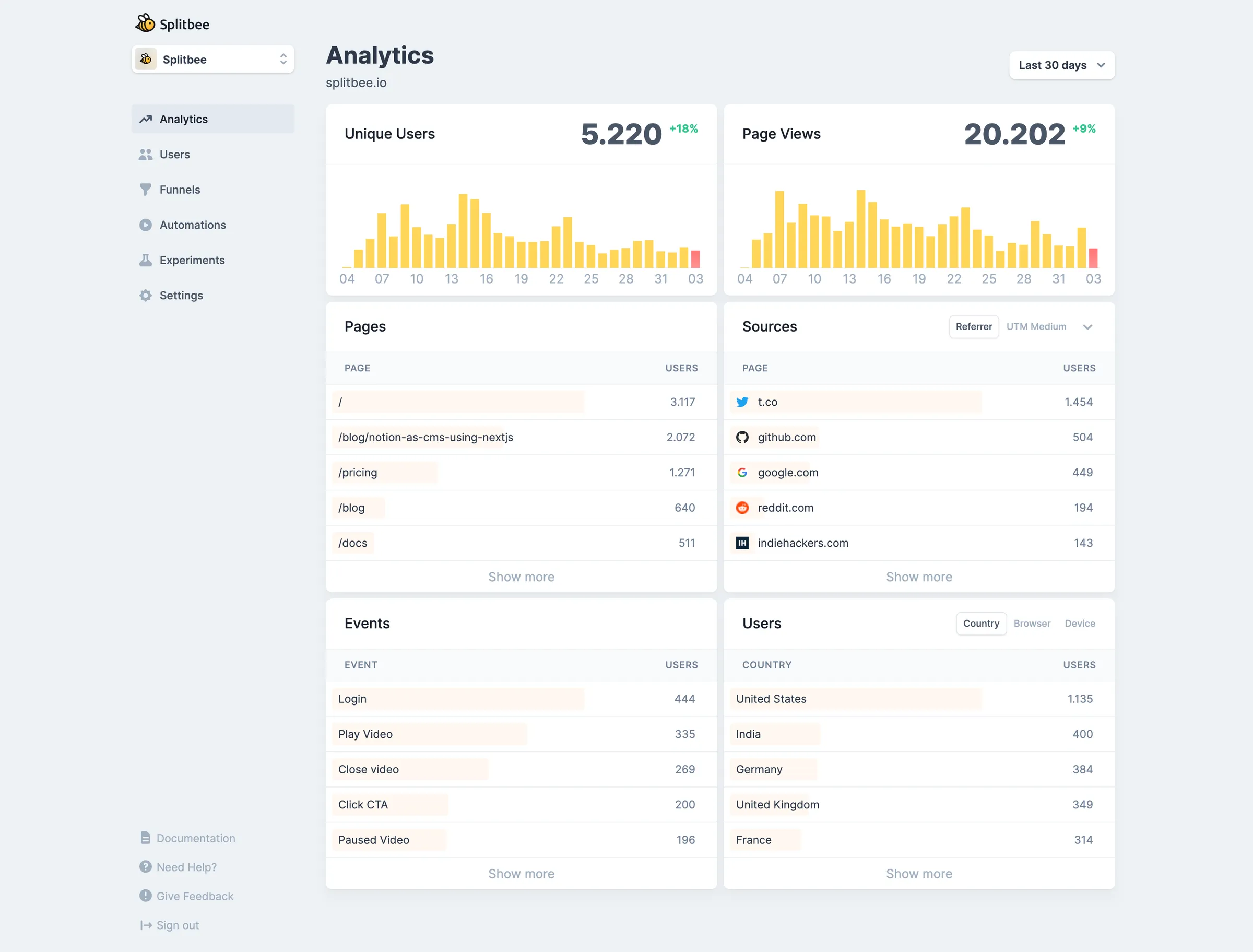This screenshot has height=952, width=1253.
Task: Switch Users panel to Device view
Action: click(x=1080, y=624)
